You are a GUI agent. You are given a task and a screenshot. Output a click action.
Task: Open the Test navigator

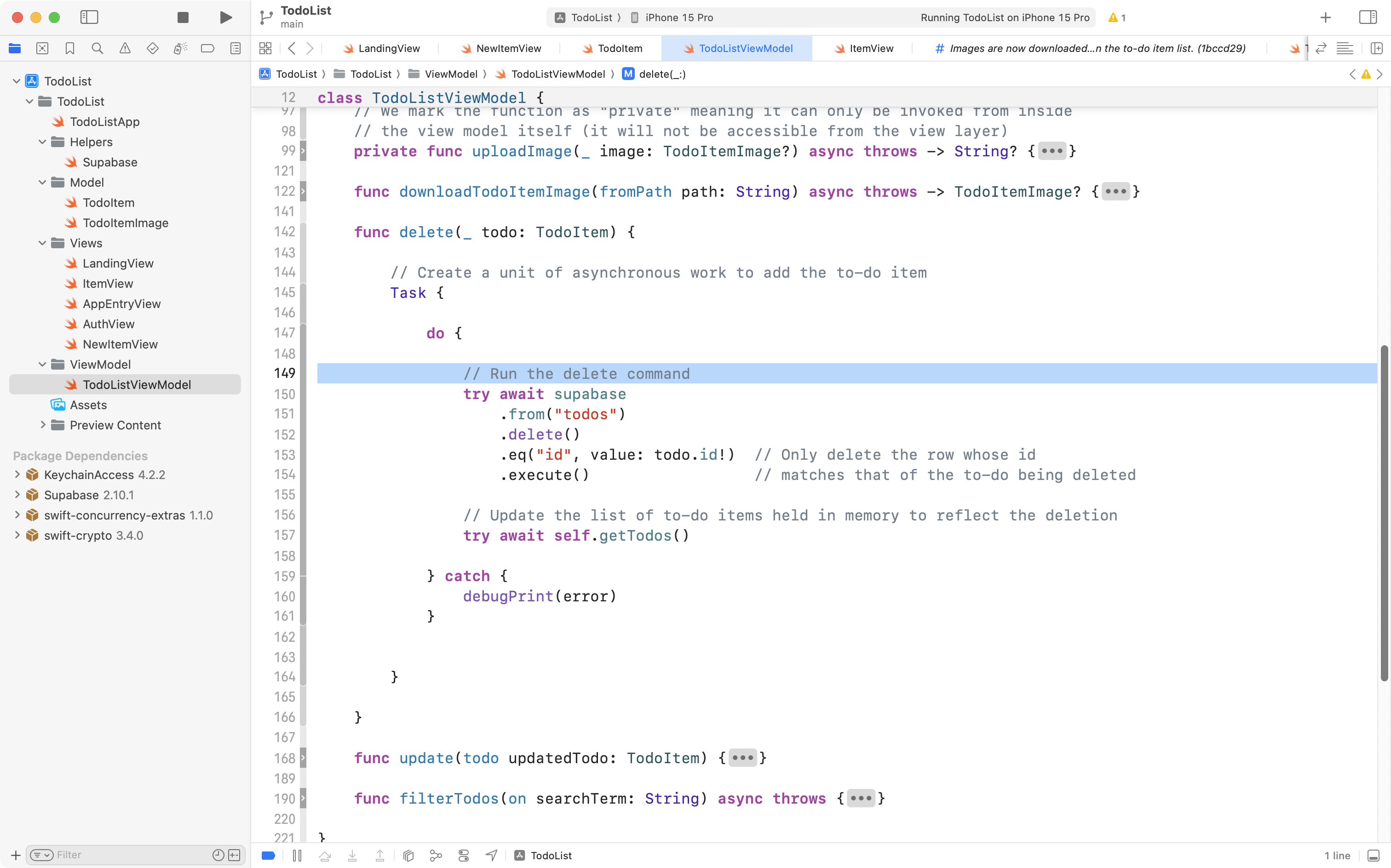click(152, 48)
